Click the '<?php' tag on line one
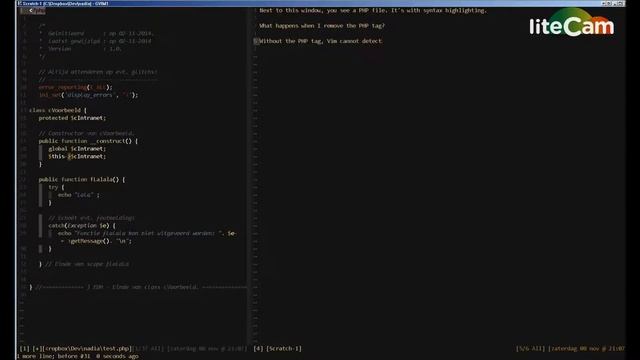 pos(37,11)
